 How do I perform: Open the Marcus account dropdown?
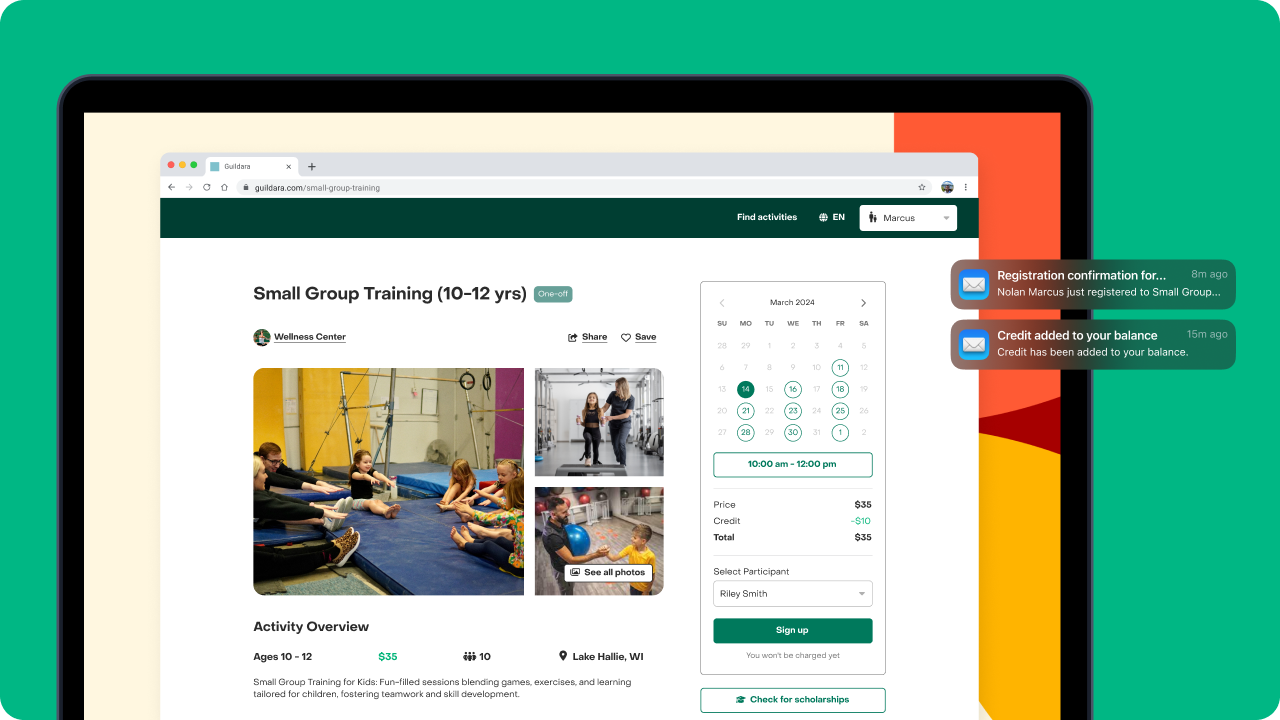(x=908, y=218)
